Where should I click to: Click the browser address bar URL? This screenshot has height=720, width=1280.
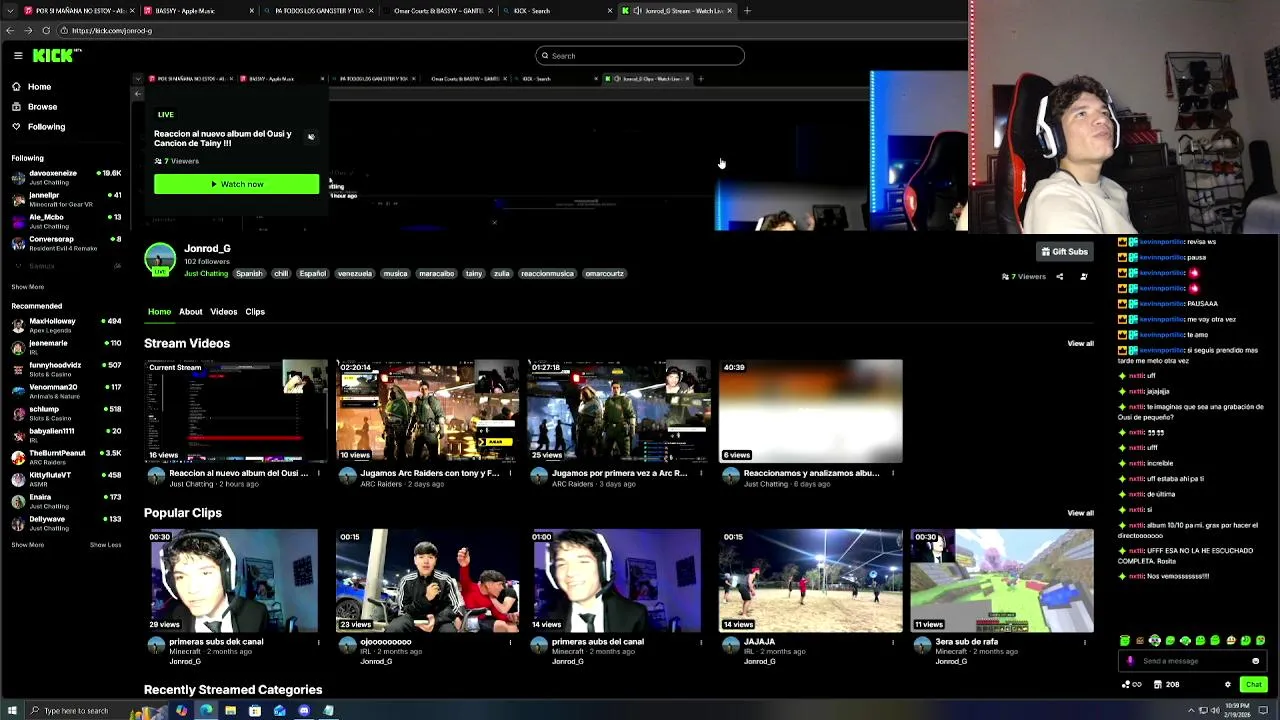112,31
